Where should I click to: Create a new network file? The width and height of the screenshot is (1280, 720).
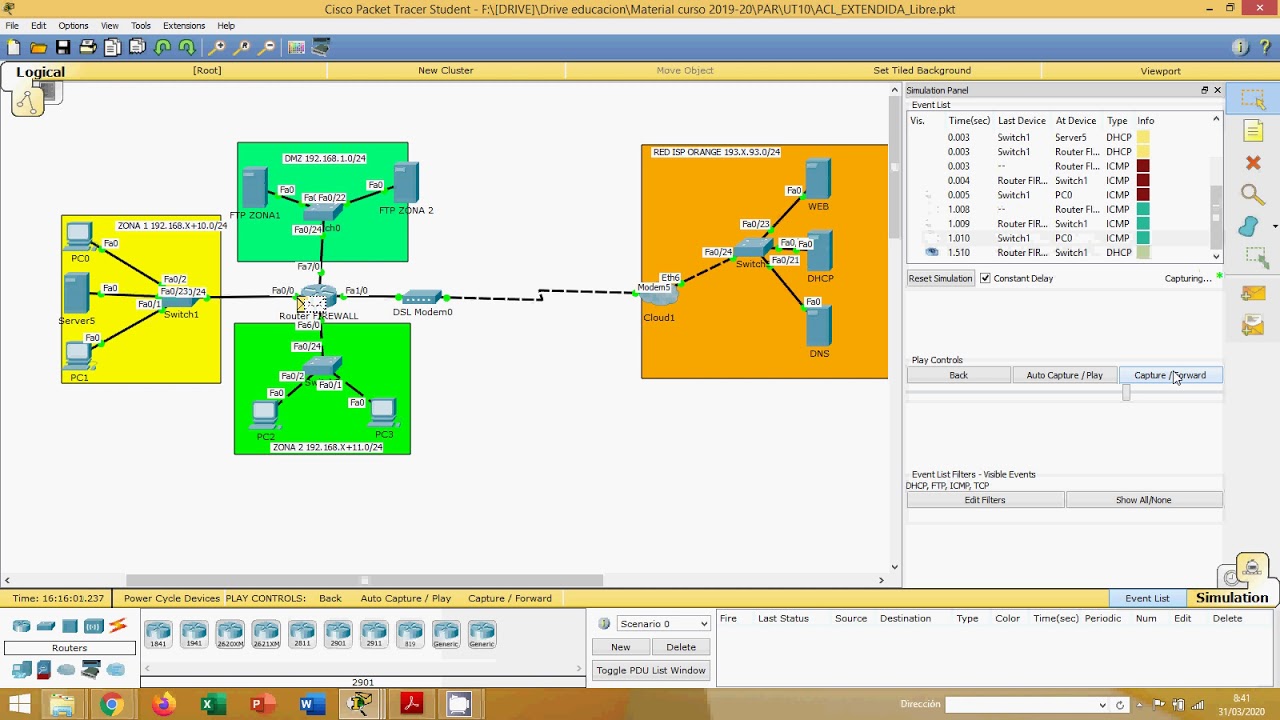(13, 47)
